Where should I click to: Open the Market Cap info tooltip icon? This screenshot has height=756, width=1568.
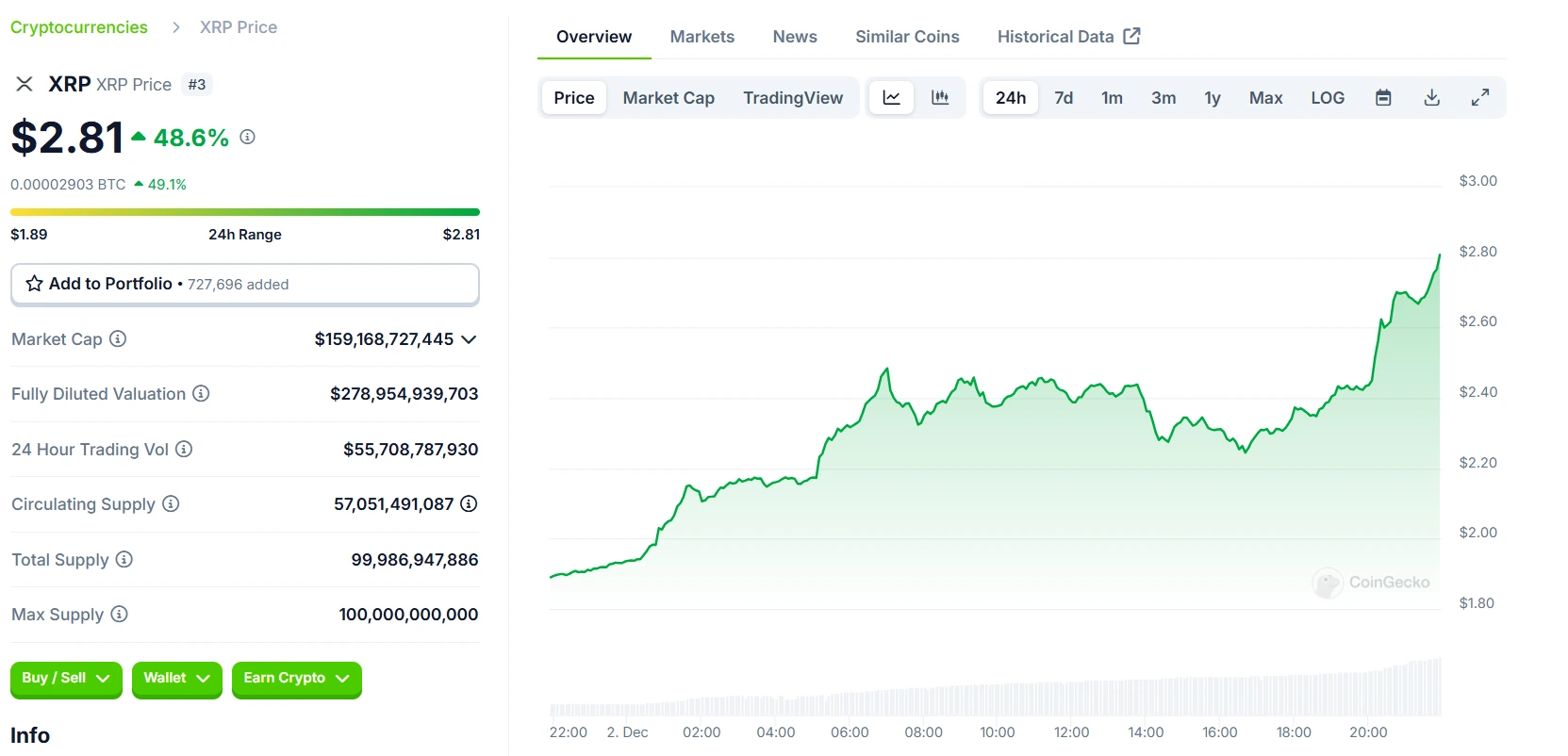click(x=118, y=338)
